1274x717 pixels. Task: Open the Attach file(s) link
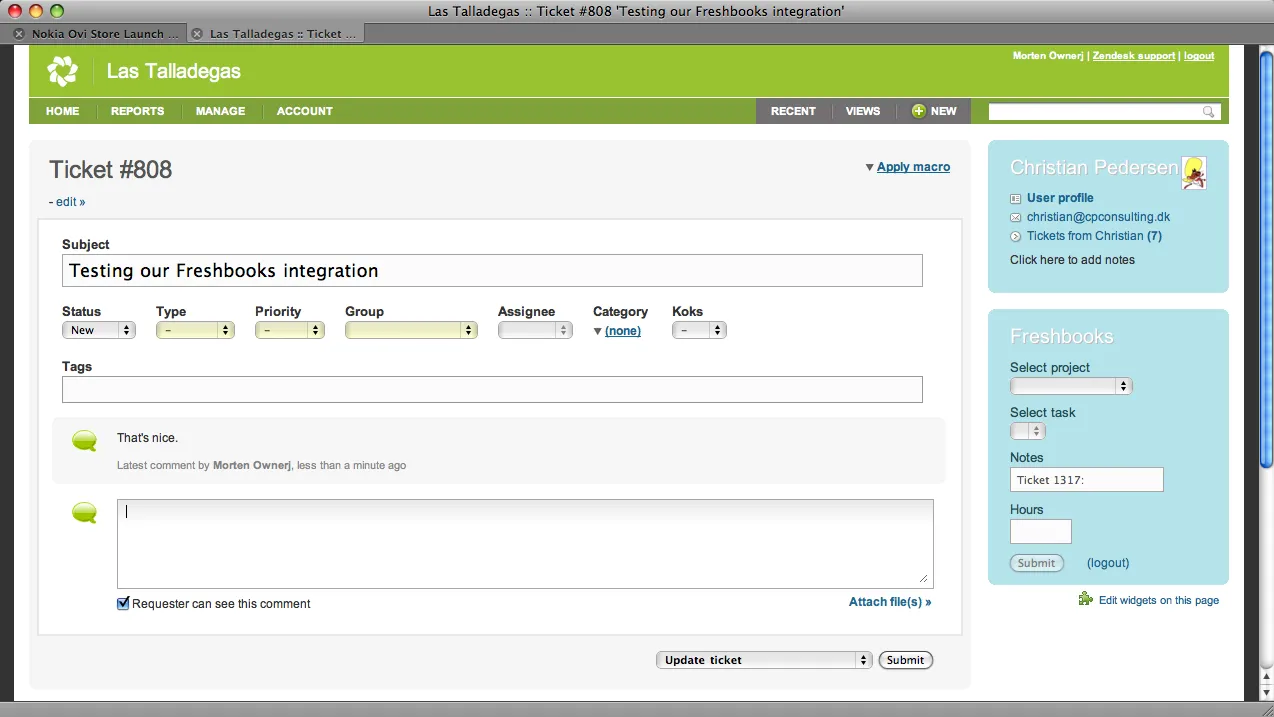pos(889,602)
